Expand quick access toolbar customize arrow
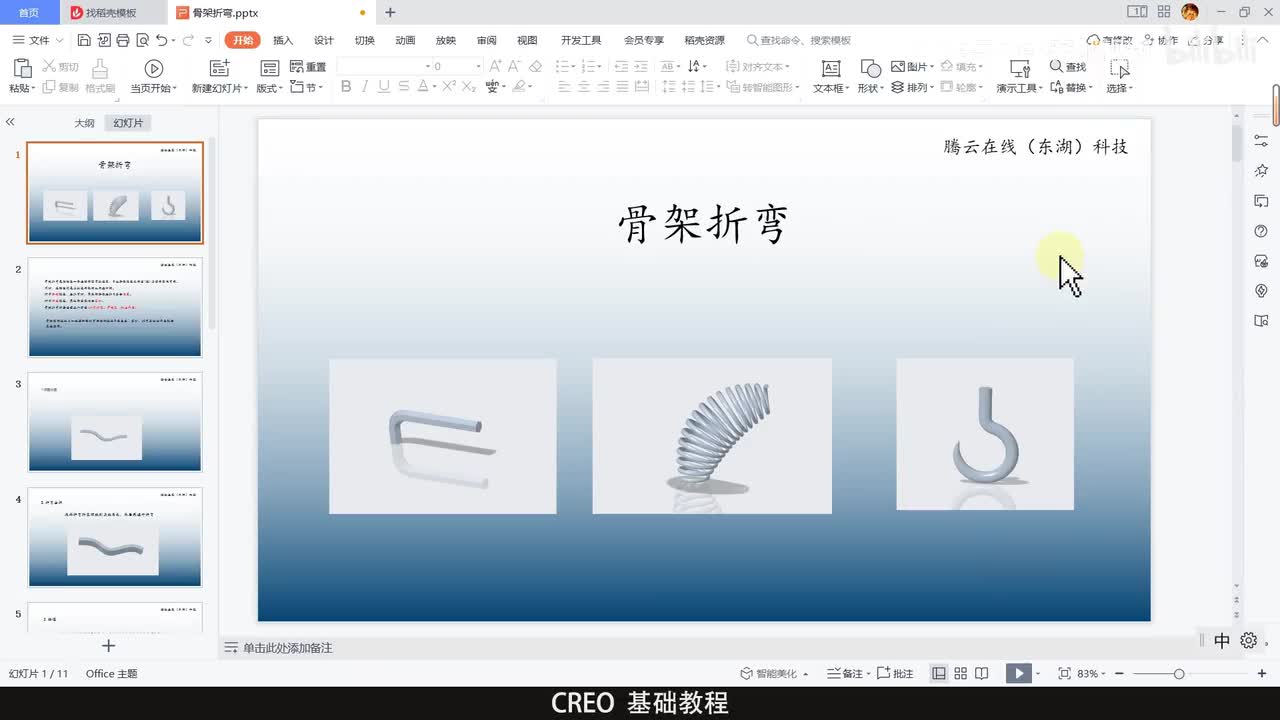The height and width of the screenshot is (720, 1280). click(208, 40)
